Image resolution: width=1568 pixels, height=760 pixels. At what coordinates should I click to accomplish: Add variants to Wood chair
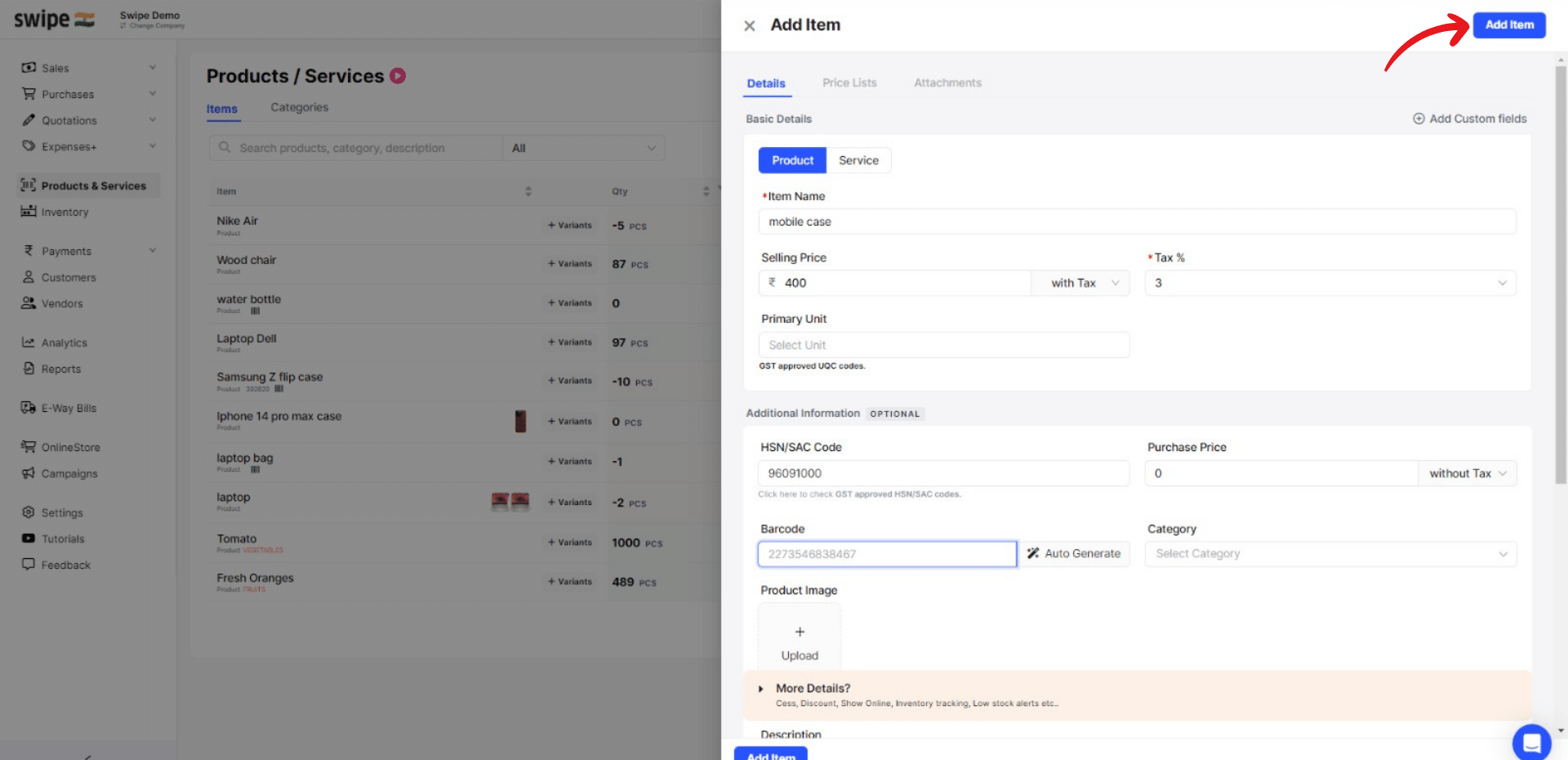point(570,264)
